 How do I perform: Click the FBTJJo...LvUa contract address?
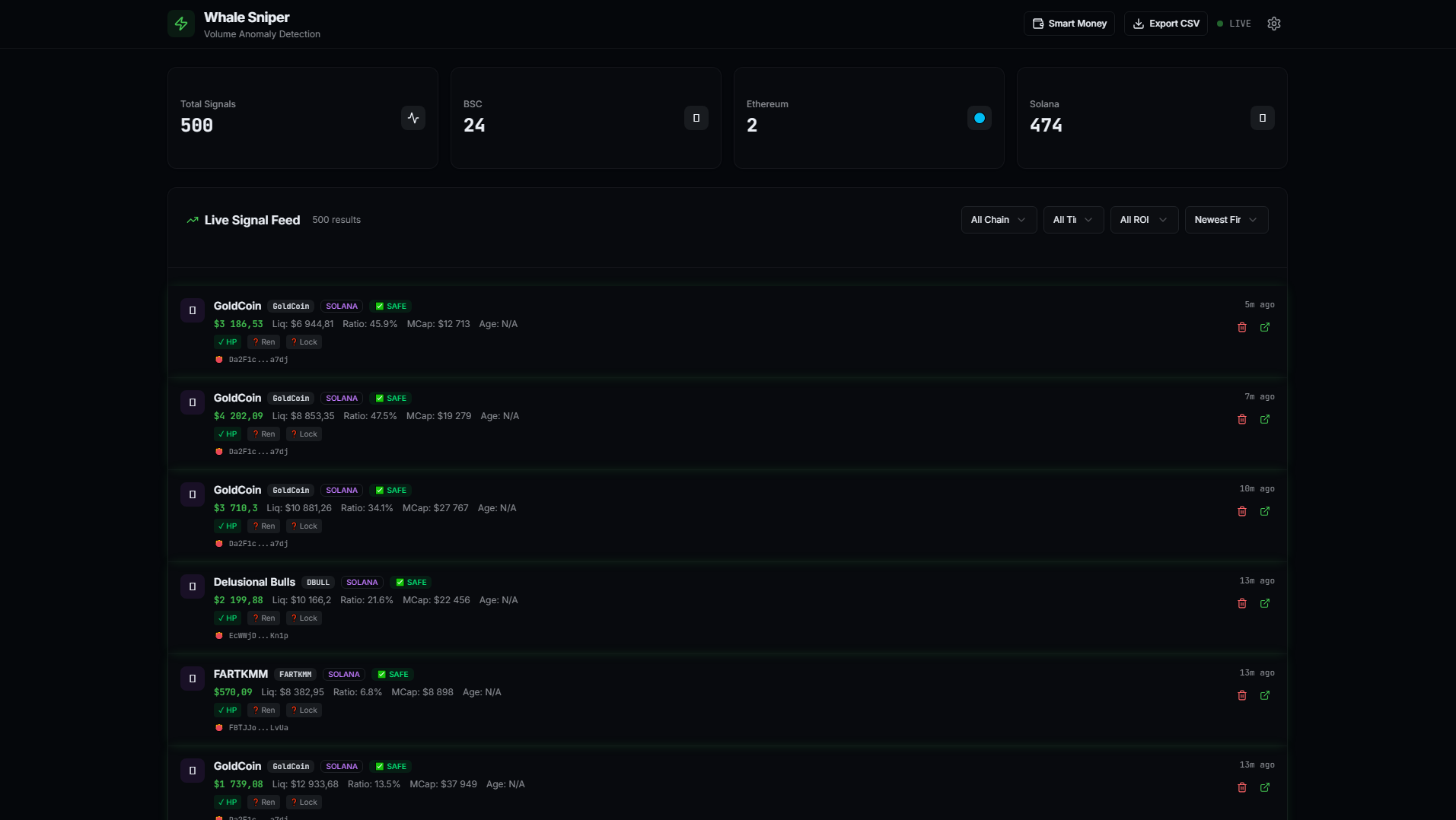point(258,728)
